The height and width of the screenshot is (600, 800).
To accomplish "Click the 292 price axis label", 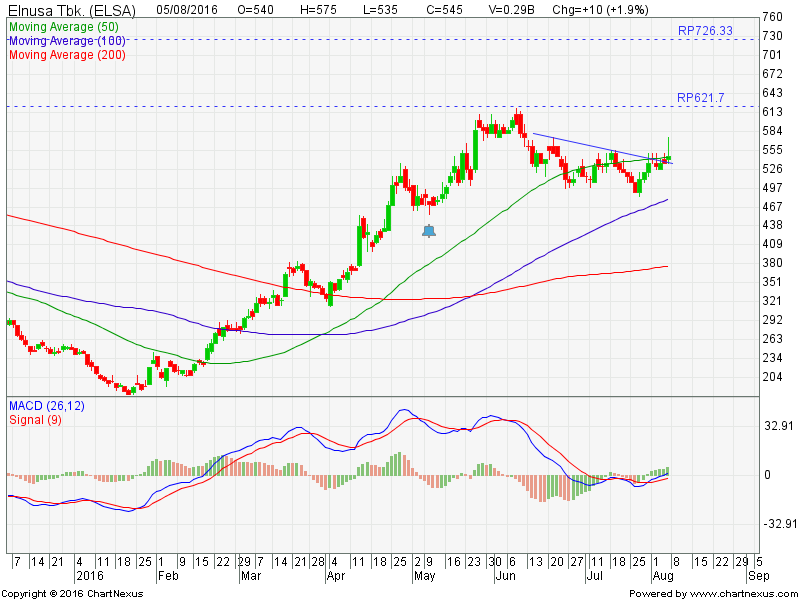I will (x=772, y=320).
